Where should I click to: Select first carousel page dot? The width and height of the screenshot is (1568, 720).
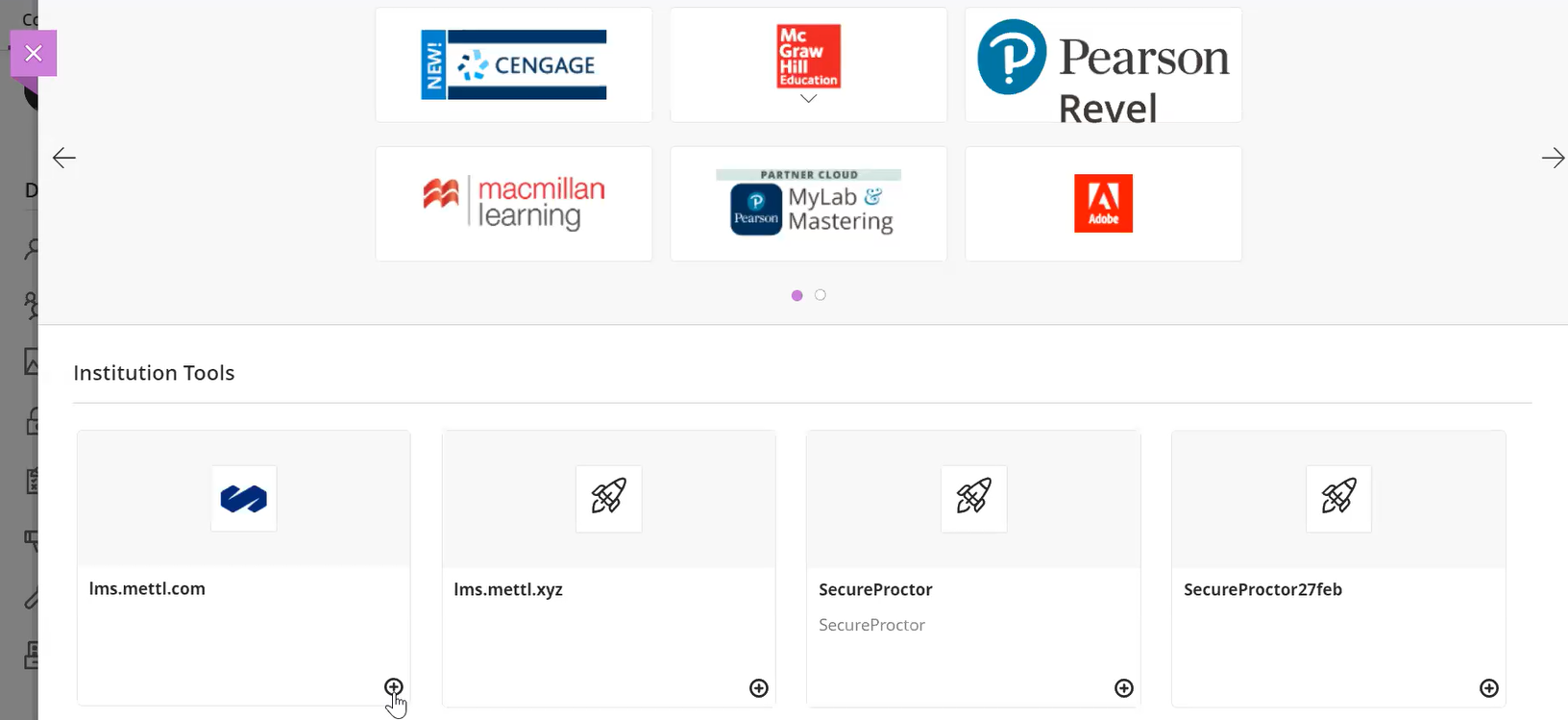[x=796, y=295]
